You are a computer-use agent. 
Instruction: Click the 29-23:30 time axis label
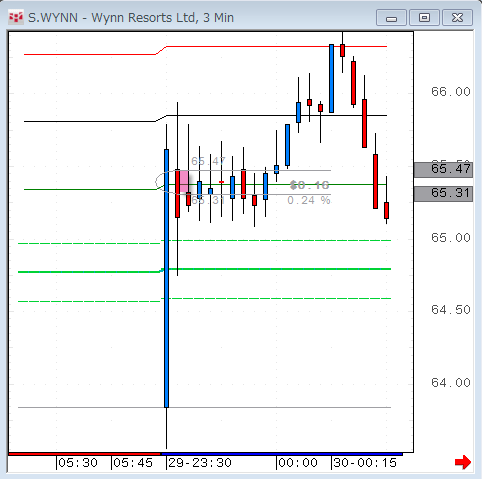tap(200, 463)
